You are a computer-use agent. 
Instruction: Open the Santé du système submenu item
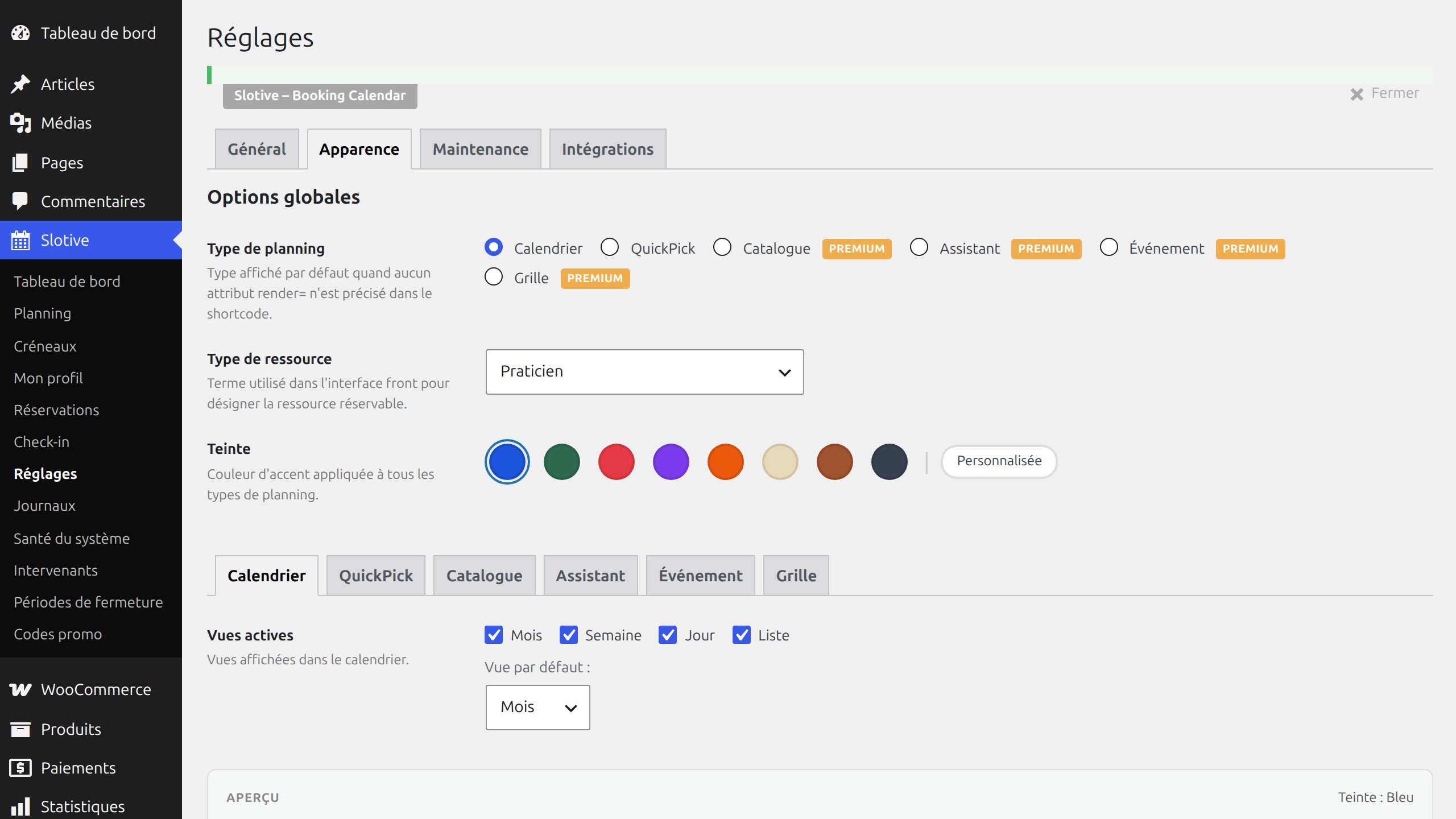click(72, 539)
